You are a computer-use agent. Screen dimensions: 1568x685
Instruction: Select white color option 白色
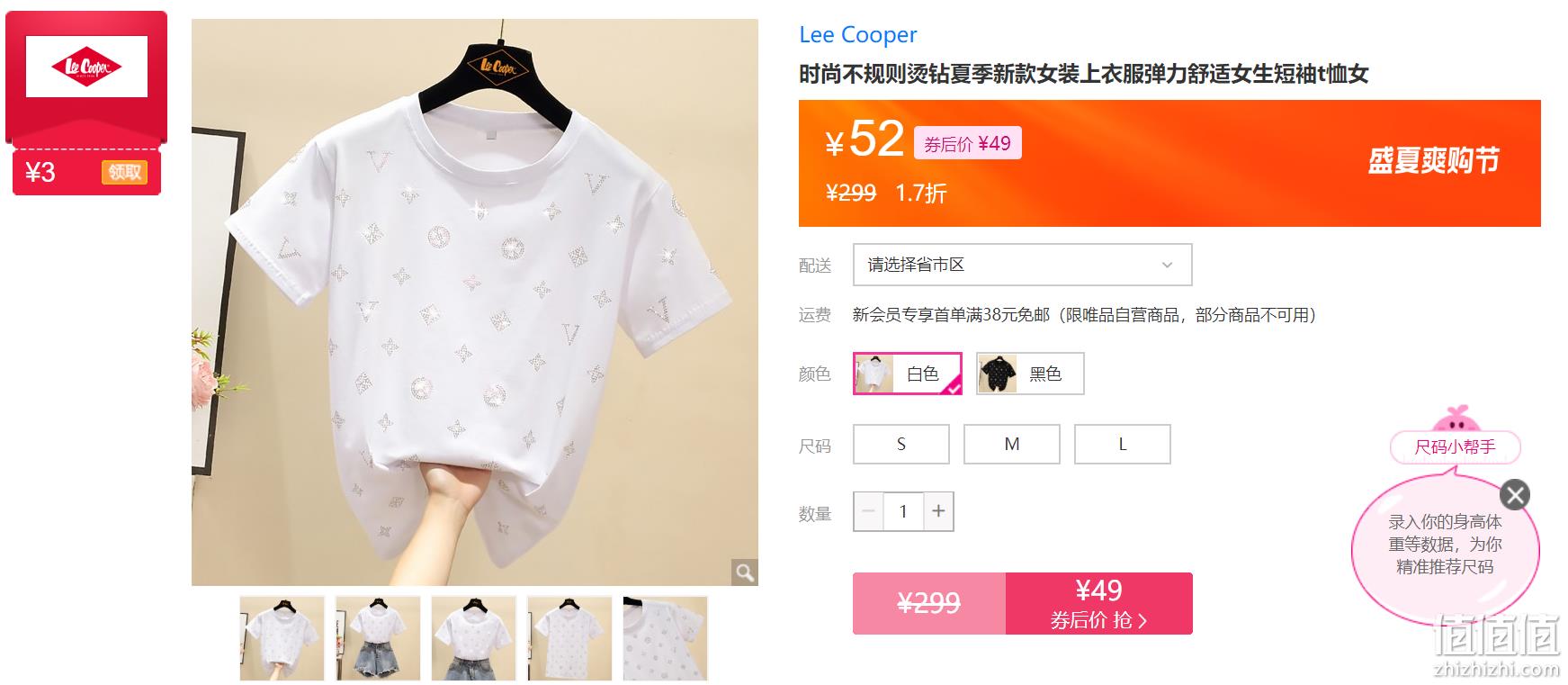908,374
